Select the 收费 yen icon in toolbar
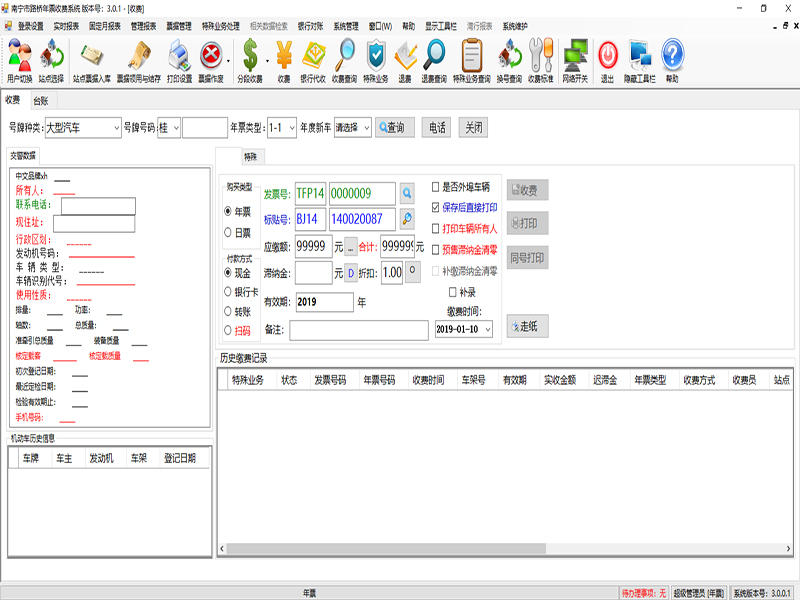Screen dimensions: 800x600 [284, 60]
